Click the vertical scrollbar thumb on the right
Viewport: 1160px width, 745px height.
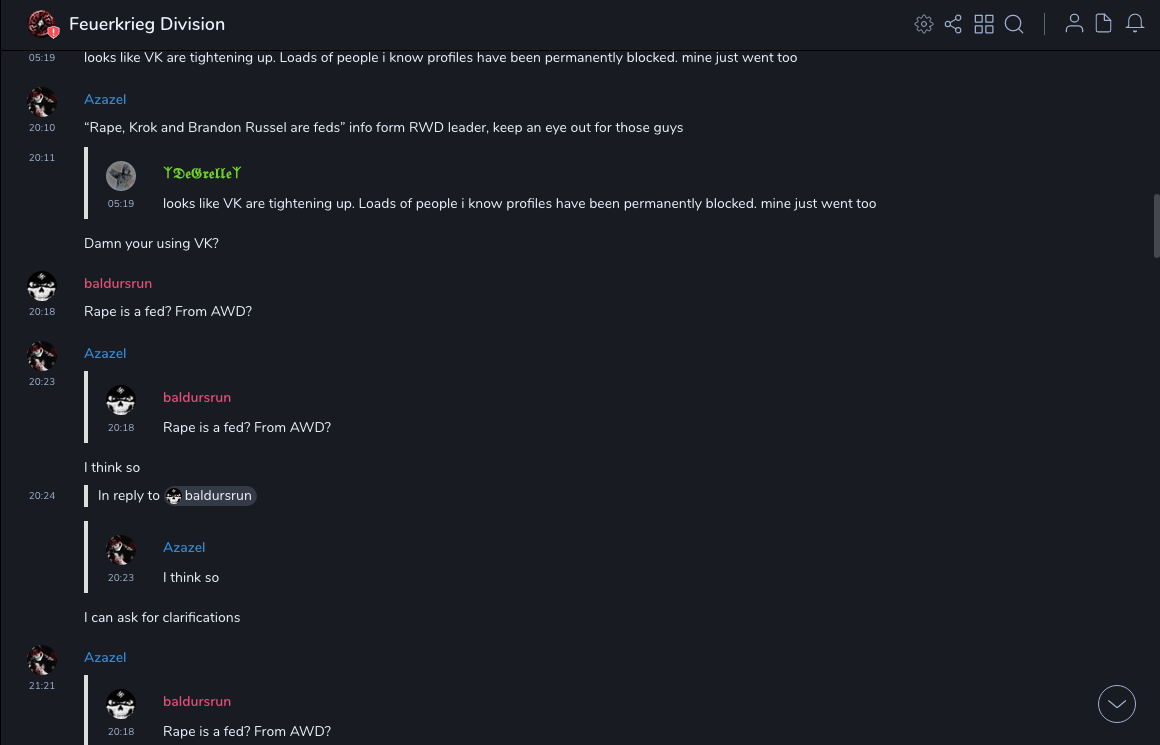click(x=1157, y=226)
